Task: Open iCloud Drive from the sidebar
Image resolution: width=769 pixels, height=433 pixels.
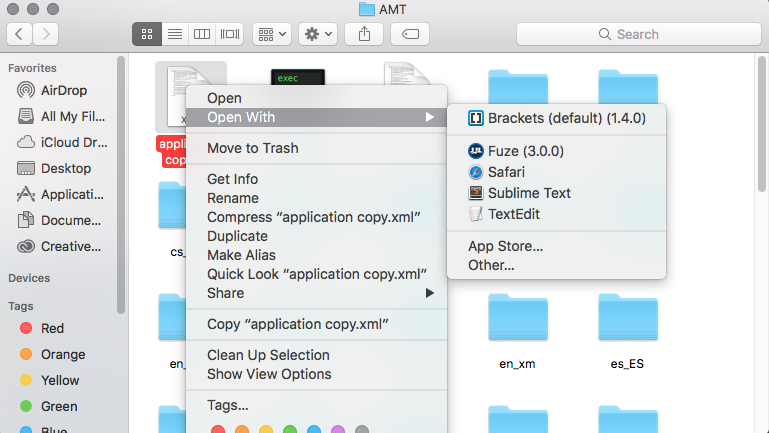Action: [61, 142]
